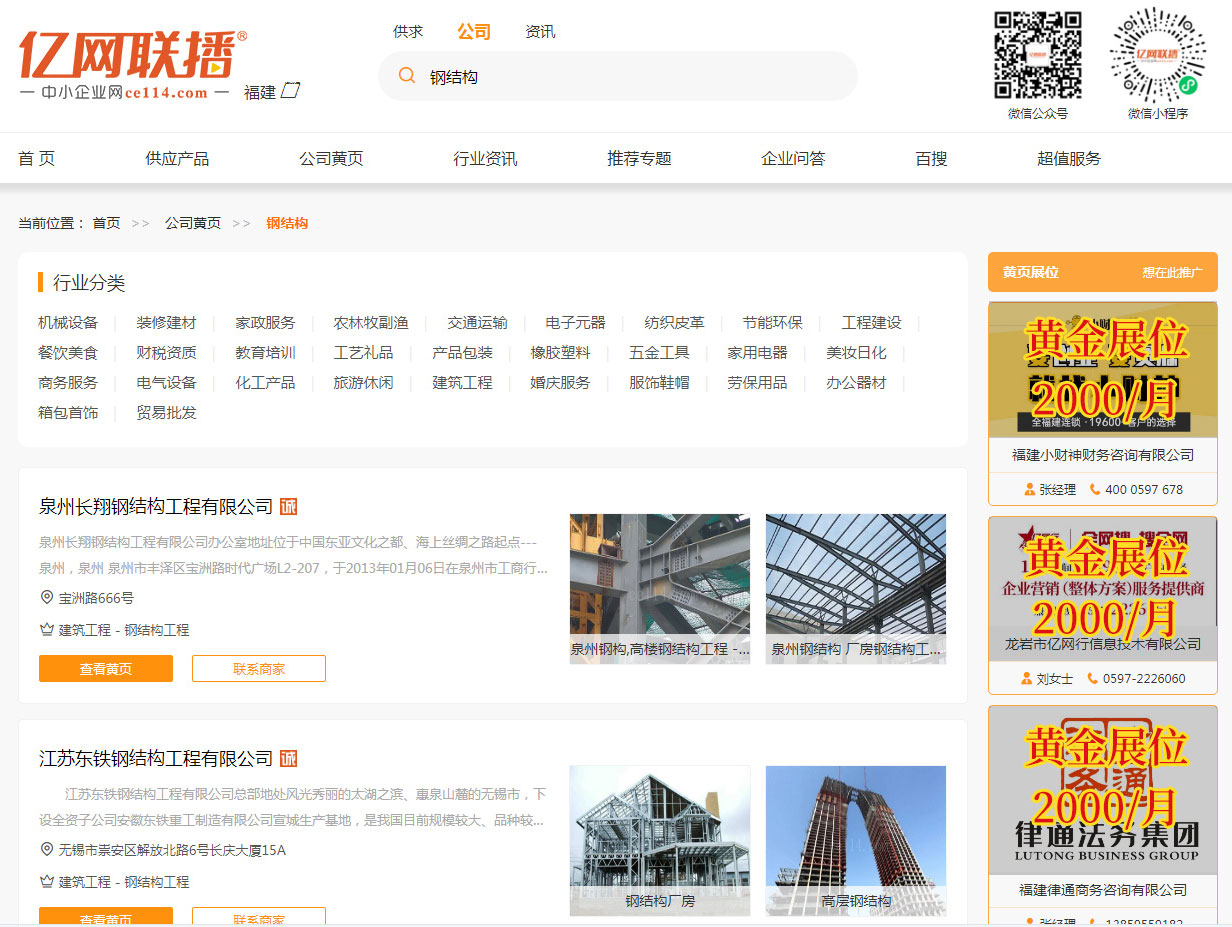Click the crown icon beside 泉州长翔's 建筑工程 category

(x=46, y=630)
